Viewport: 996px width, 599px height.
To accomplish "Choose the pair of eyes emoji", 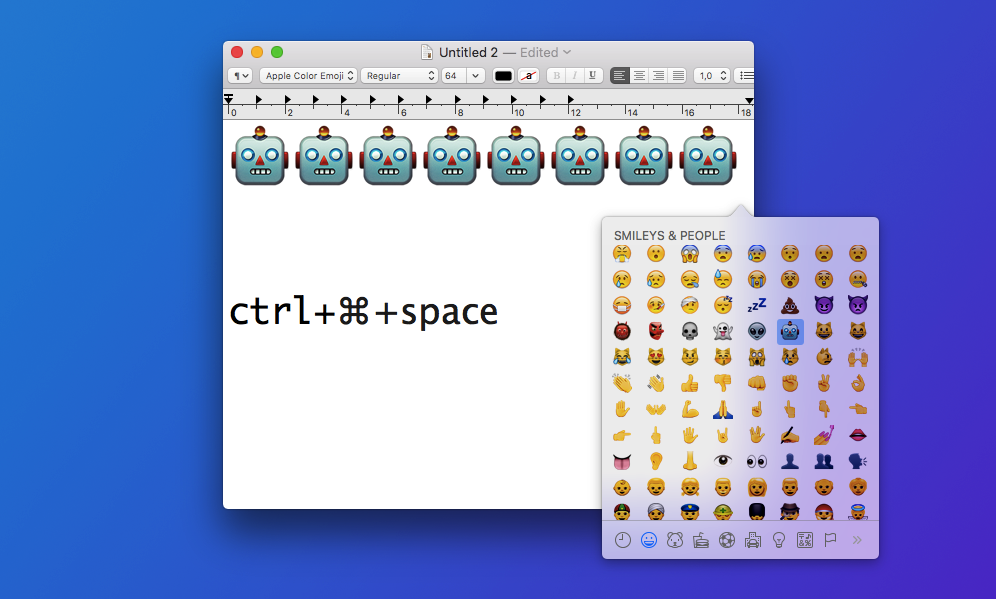I will (x=757, y=462).
